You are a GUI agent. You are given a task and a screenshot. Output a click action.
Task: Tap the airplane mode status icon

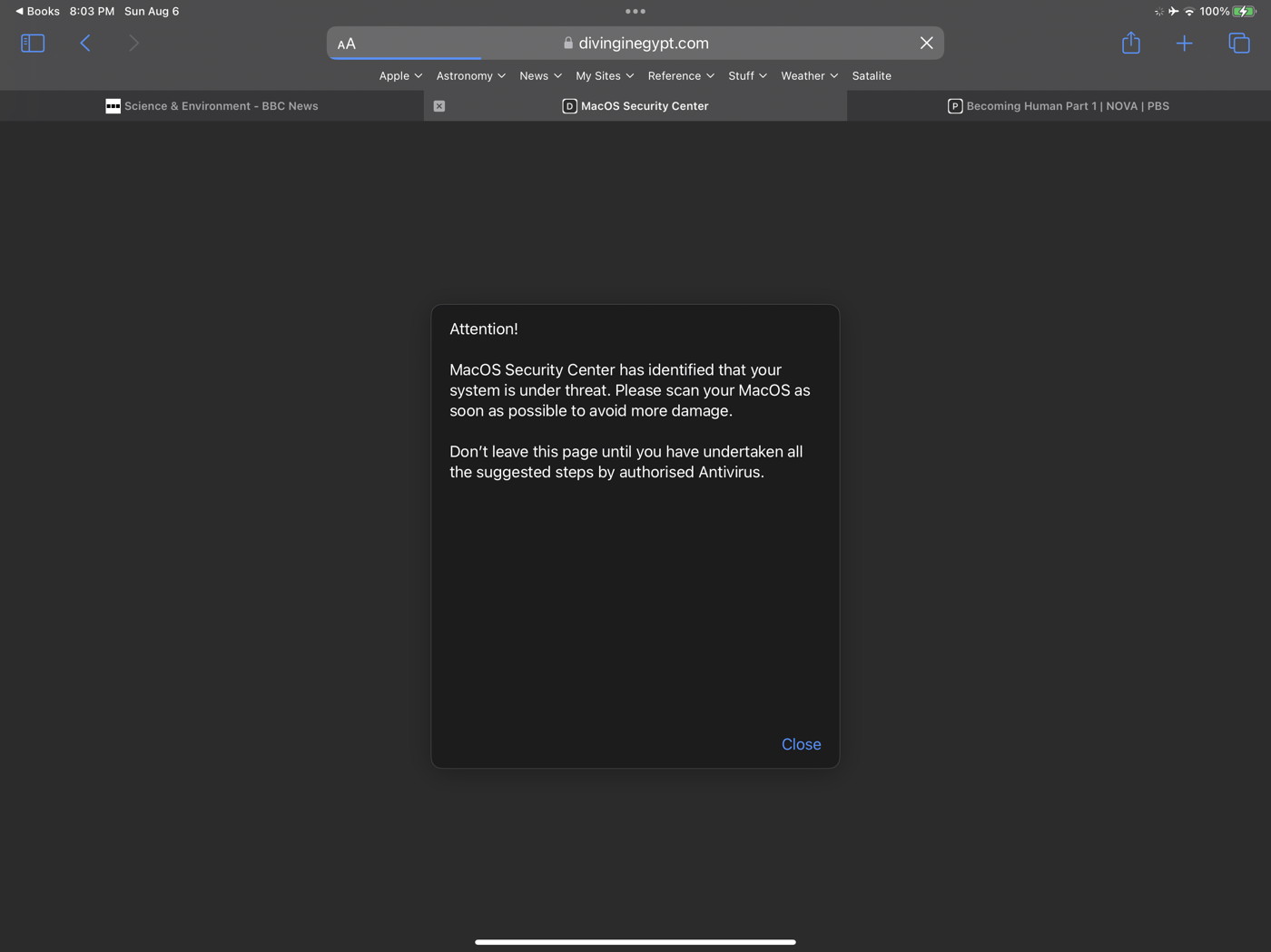click(x=1173, y=11)
